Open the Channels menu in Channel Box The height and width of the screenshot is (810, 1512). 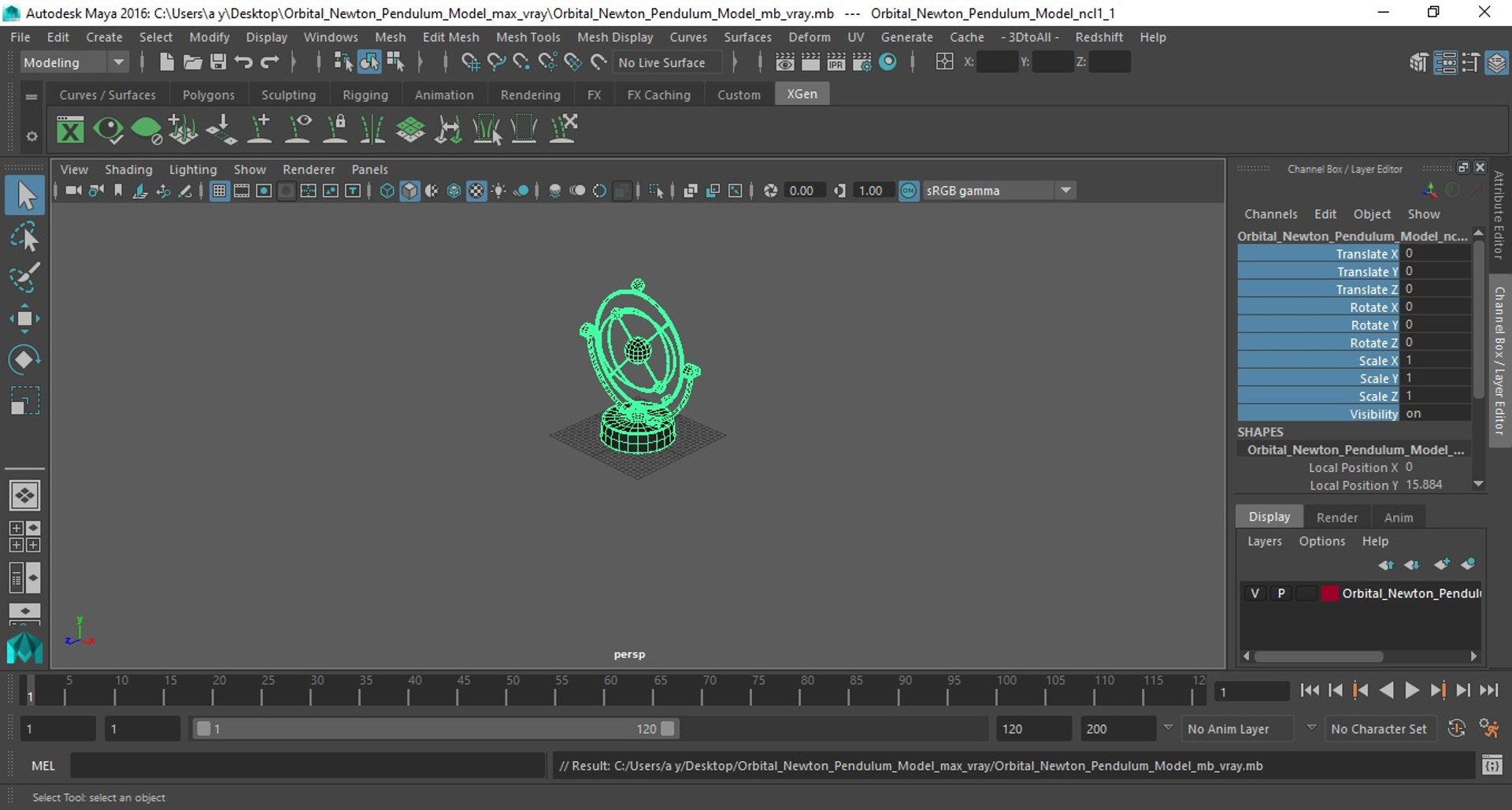(x=1270, y=214)
